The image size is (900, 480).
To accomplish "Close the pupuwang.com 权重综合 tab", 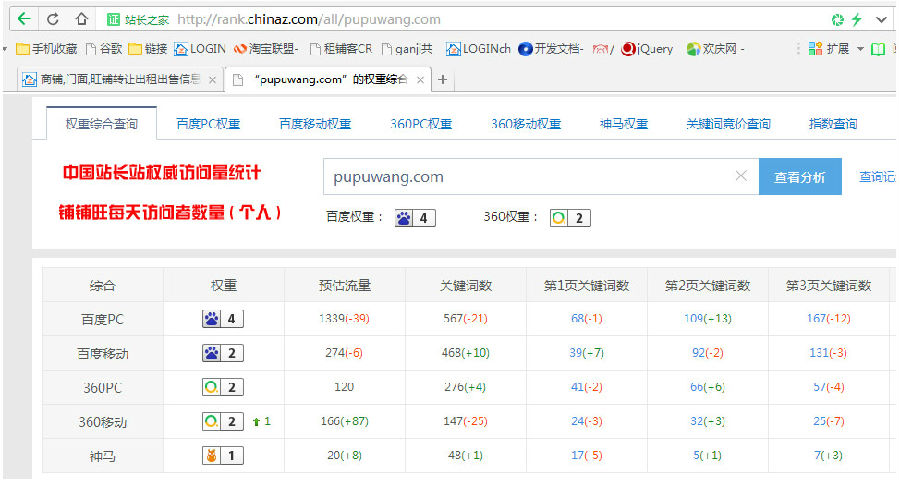I will 420,80.
